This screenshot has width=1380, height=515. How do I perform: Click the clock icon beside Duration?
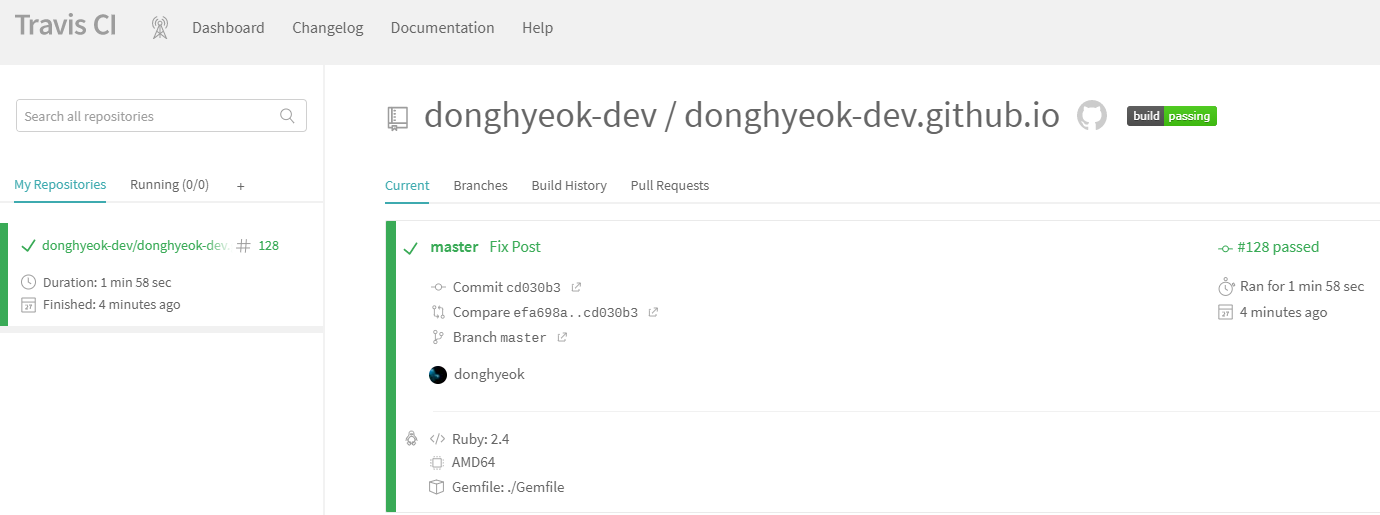tap(28, 282)
